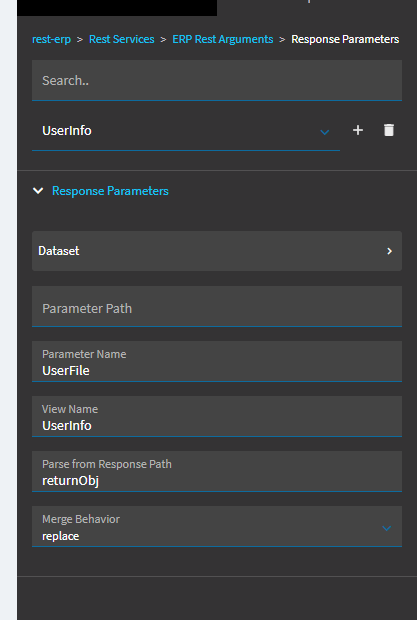Open ERP Rest Arguments breadcrumb
The image size is (417, 620).
point(223,39)
